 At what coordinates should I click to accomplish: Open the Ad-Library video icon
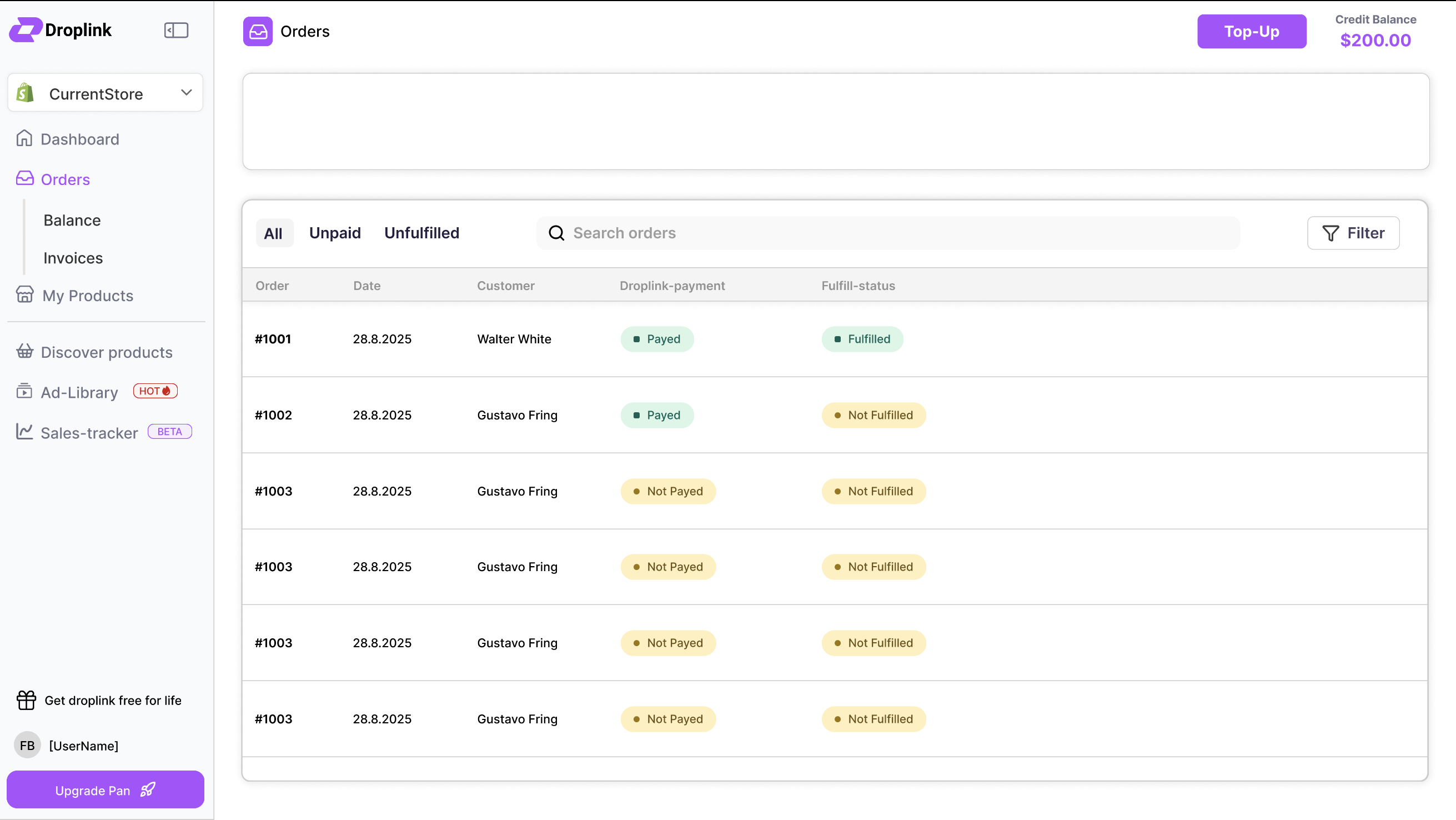(x=24, y=391)
